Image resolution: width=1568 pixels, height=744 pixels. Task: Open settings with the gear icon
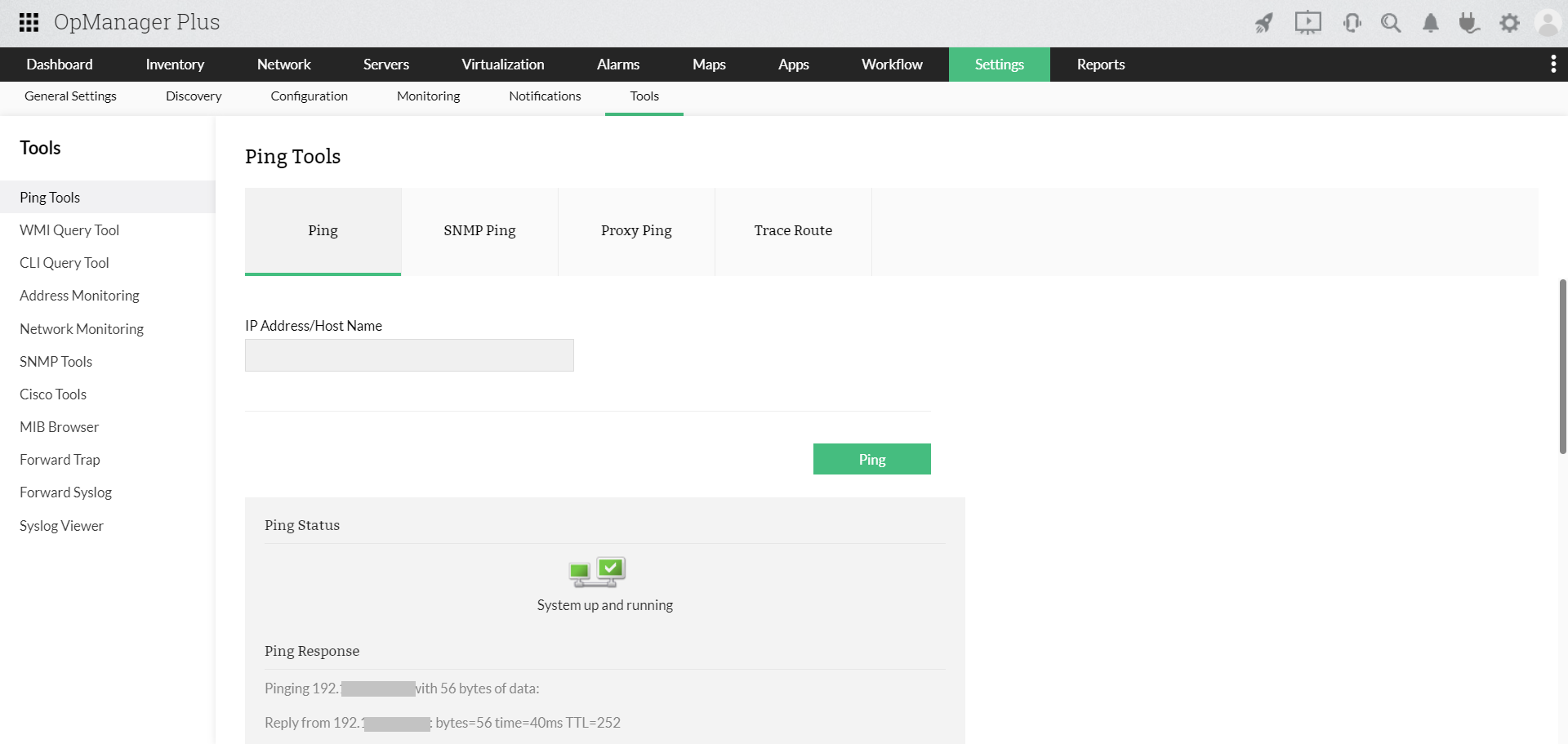[x=1509, y=23]
